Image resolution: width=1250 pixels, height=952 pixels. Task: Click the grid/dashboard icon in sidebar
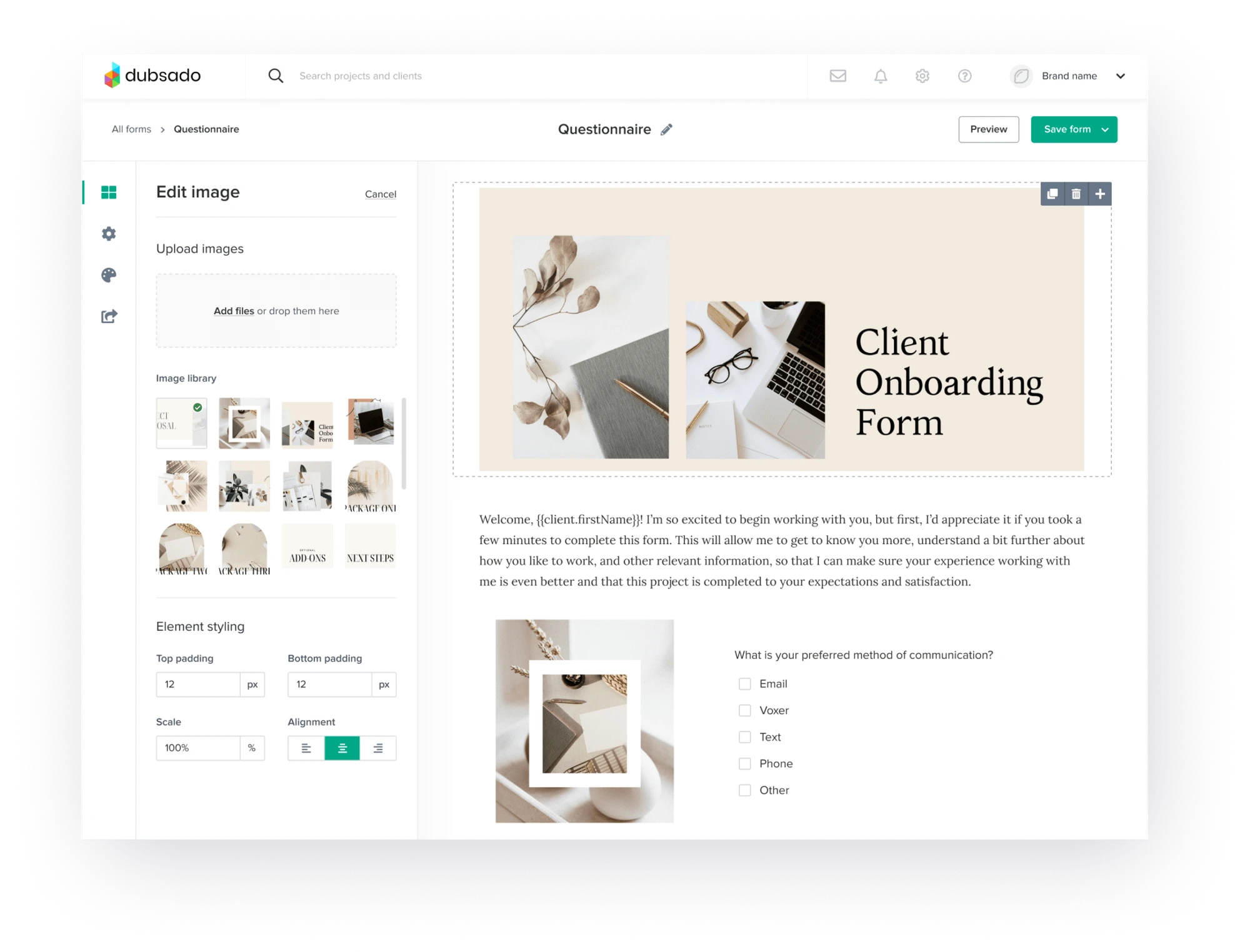click(109, 192)
